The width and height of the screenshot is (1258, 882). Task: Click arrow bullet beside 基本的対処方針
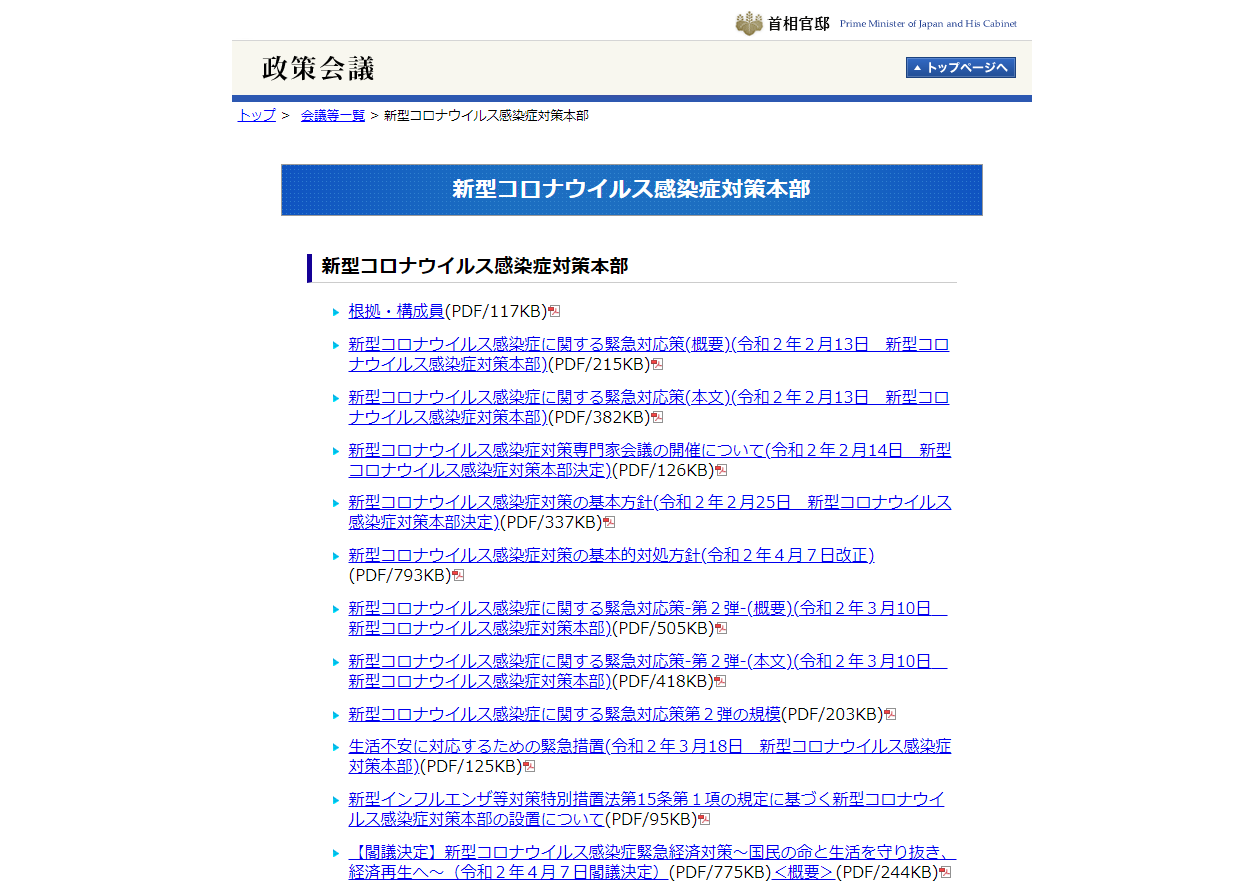pyautogui.click(x=336, y=556)
